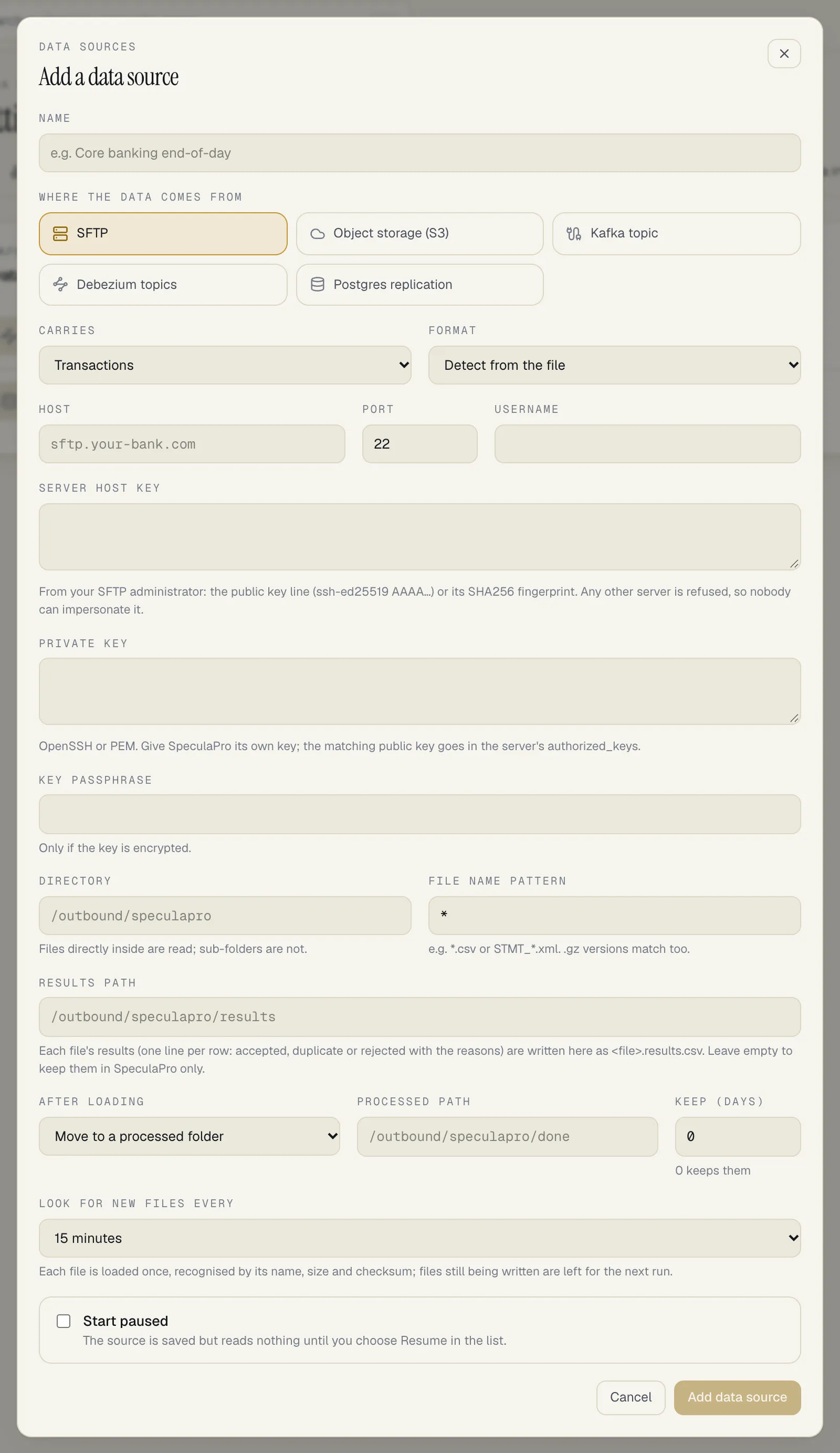Open the Carries dropdown showing Transactions

coord(225,365)
